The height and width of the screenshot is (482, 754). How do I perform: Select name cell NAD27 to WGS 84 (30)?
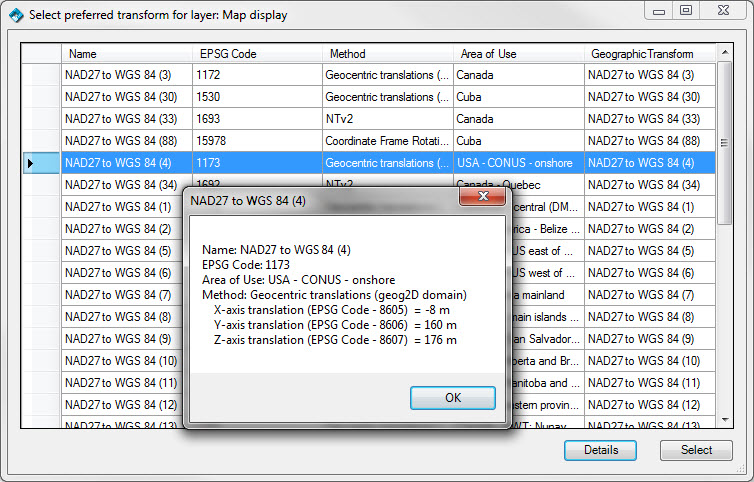pos(127,97)
